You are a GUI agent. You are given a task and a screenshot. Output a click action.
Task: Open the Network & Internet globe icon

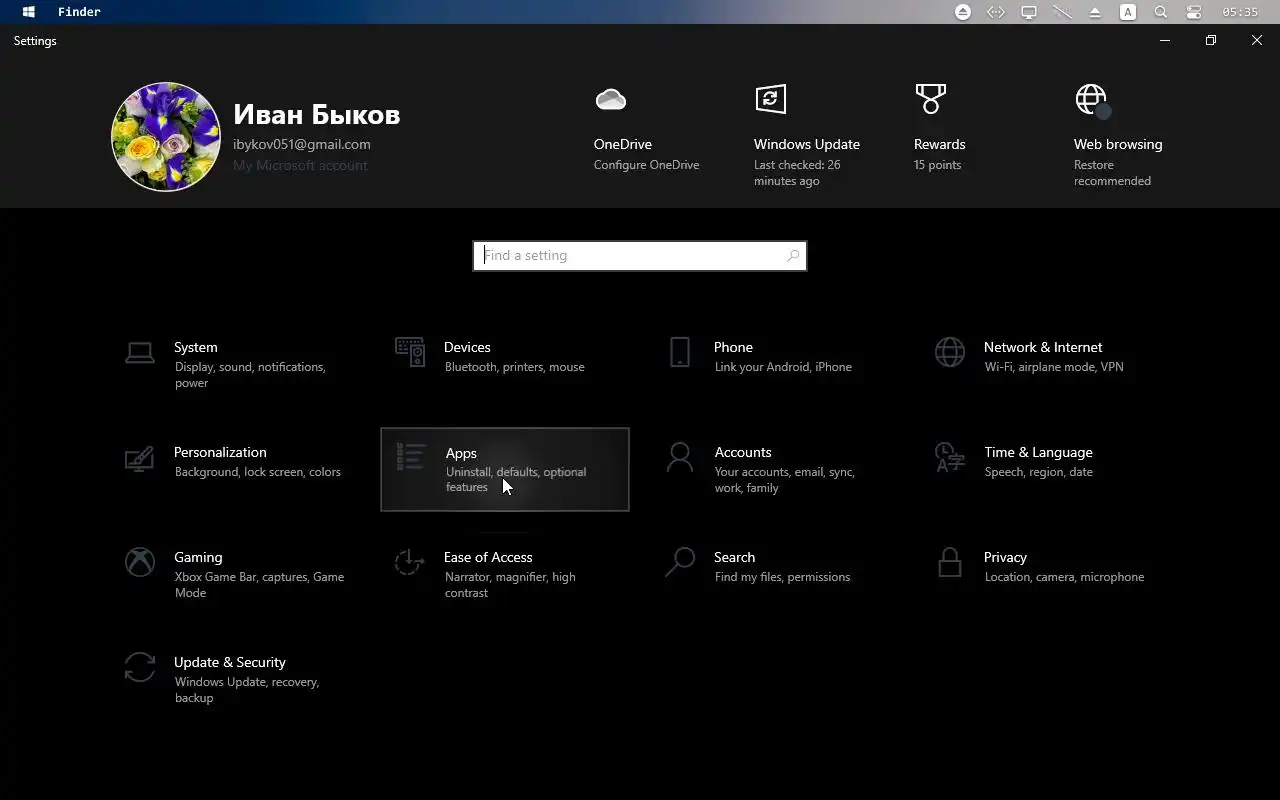950,352
